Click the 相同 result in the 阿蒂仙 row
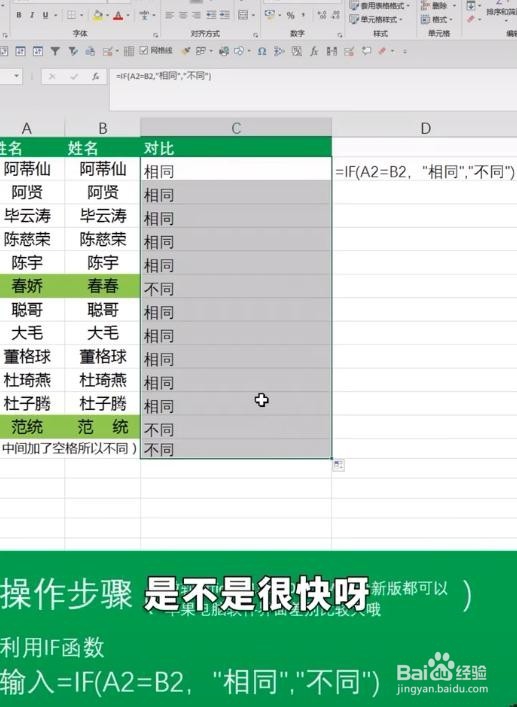This screenshot has height=707, width=517. coord(236,170)
